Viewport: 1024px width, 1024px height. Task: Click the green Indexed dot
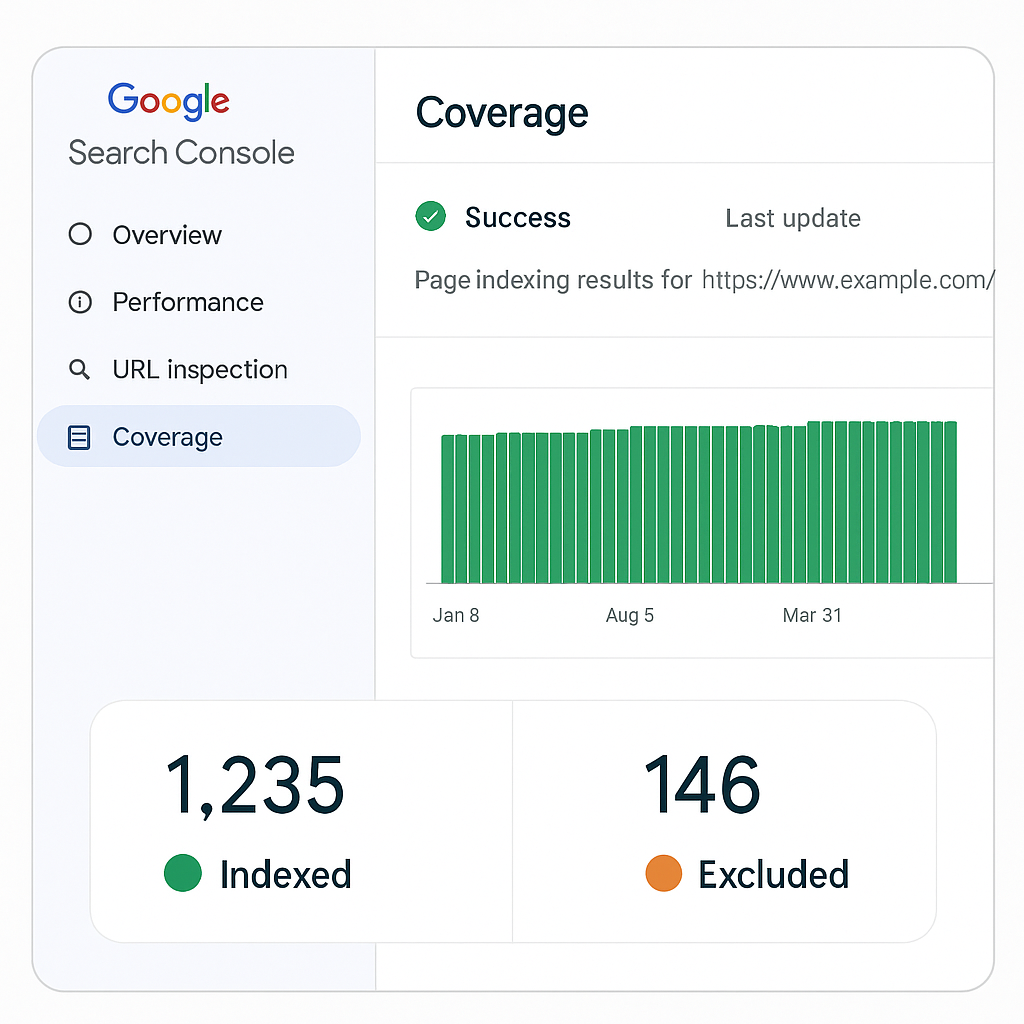(x=183, y=873)
